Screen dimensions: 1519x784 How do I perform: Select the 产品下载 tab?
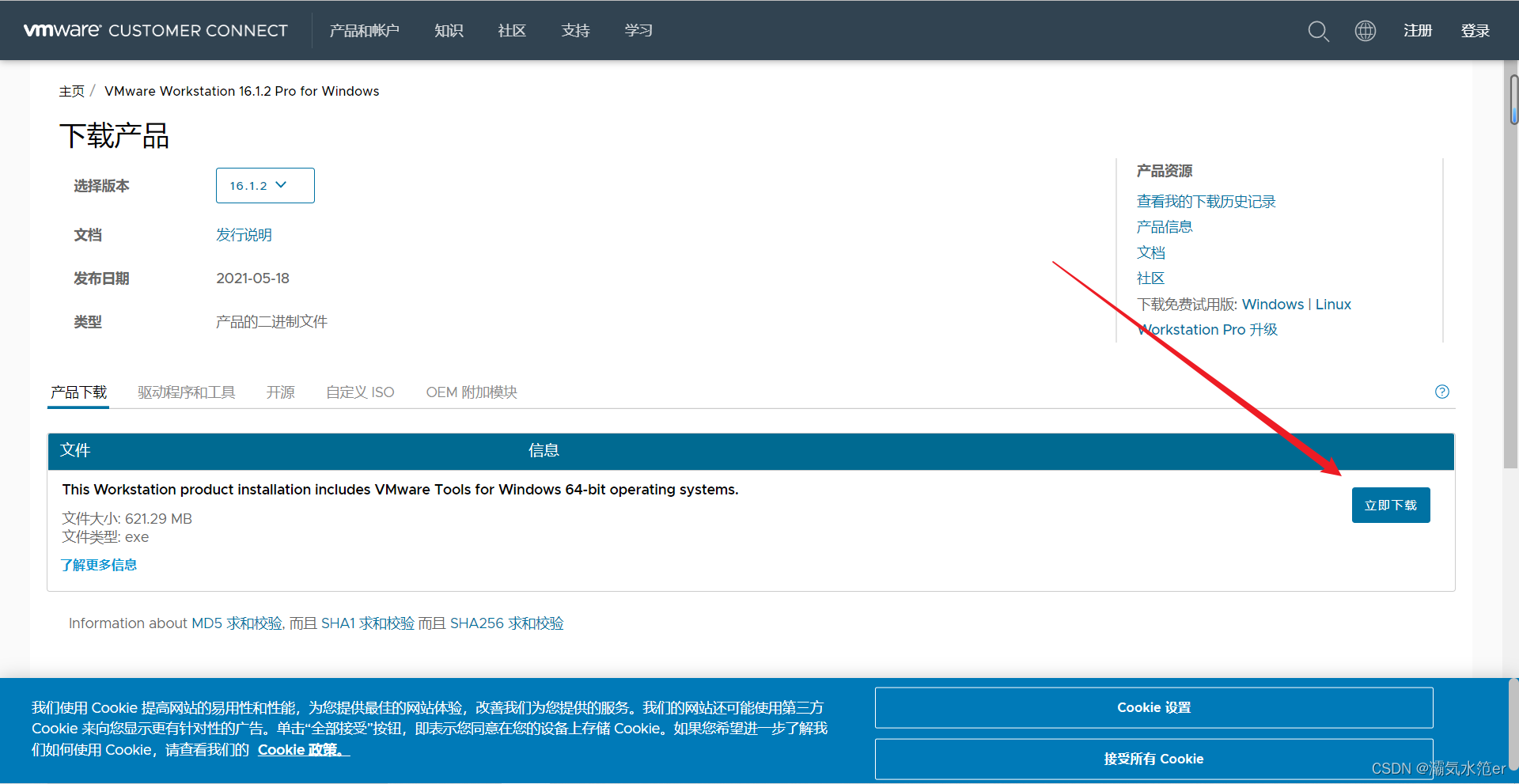78,392
